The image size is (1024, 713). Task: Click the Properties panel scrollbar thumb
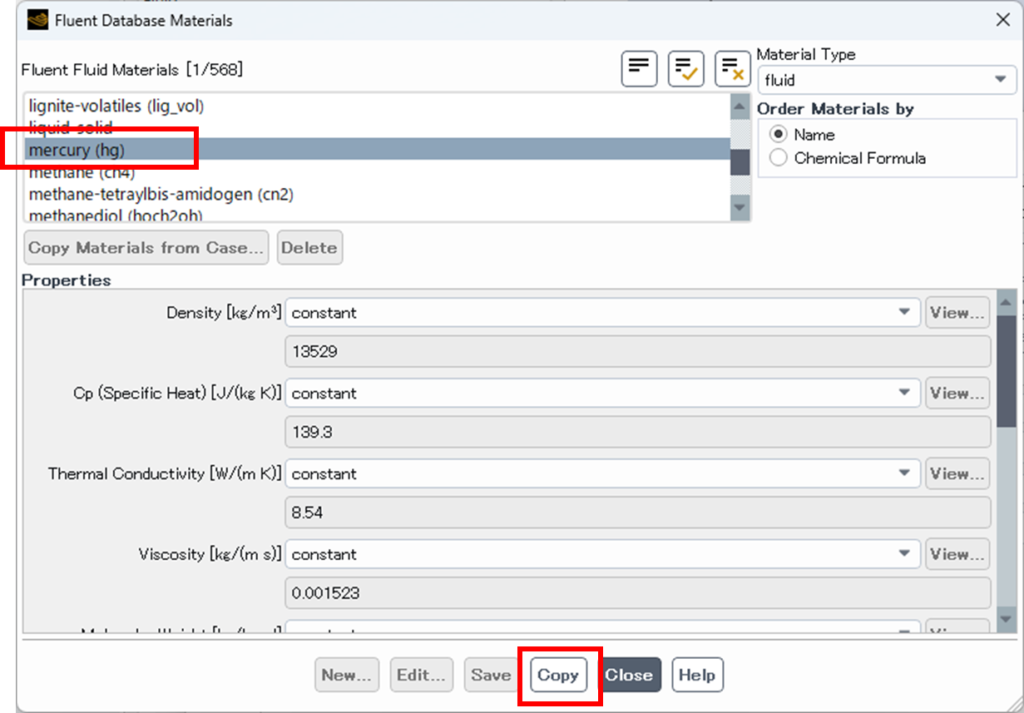[x=1006, y=370]
